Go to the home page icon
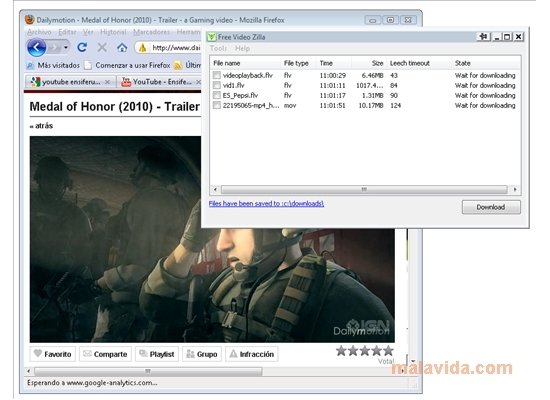 click(x=122, y=47)
